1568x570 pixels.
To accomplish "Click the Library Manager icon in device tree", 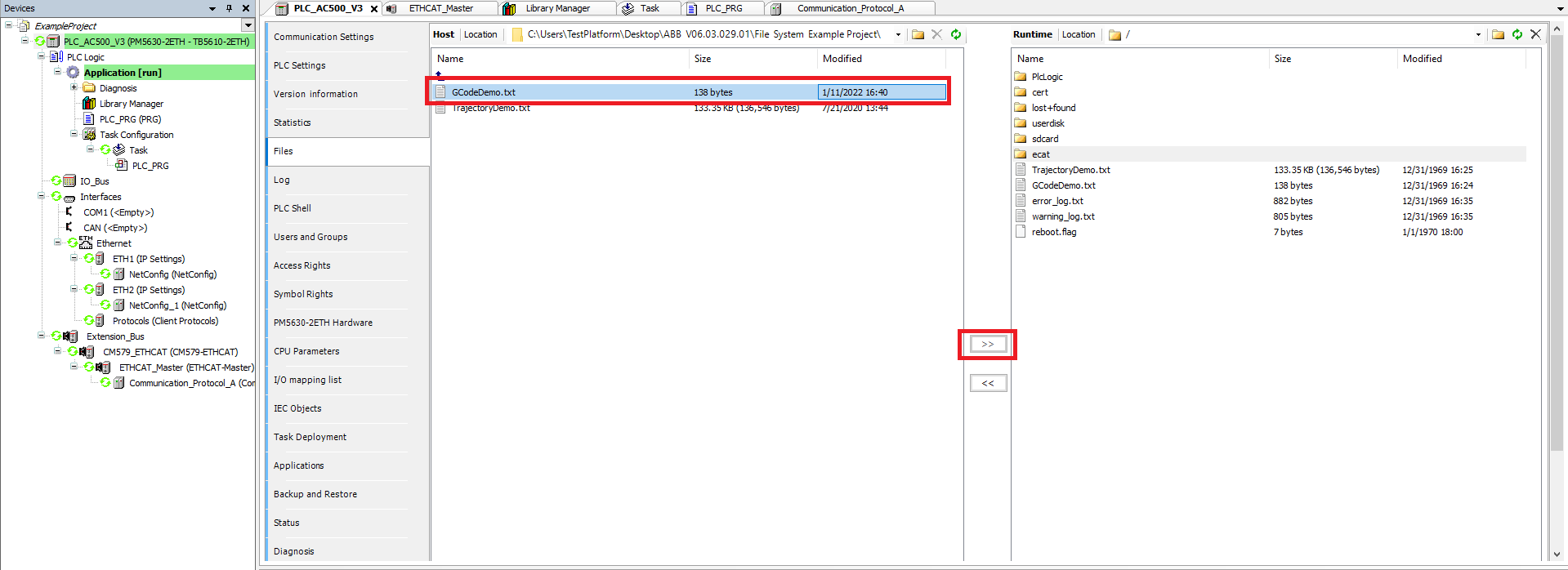I will coord(89,104).
